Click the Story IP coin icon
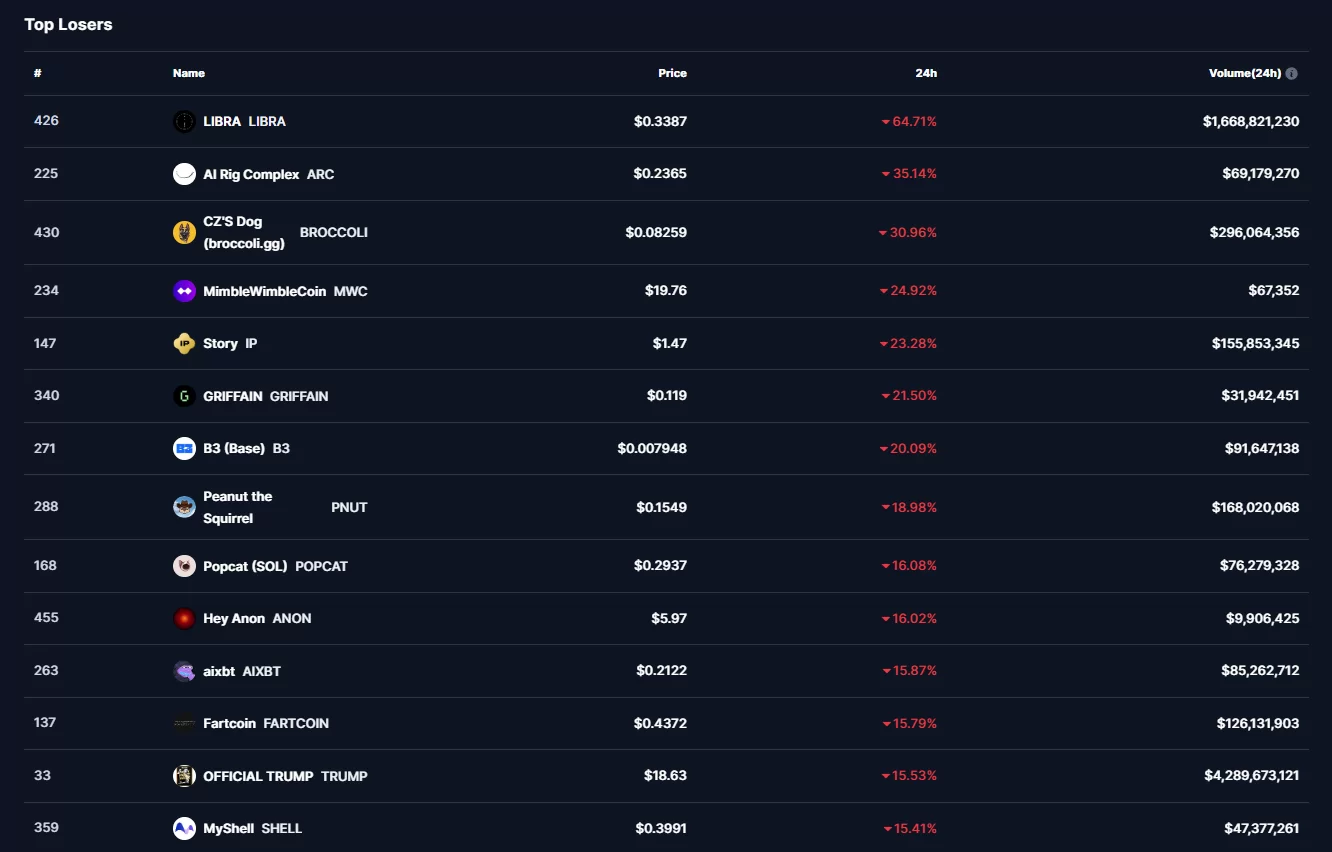The width and height of the screenshot is (1332, 852). [x=184, y=344]
